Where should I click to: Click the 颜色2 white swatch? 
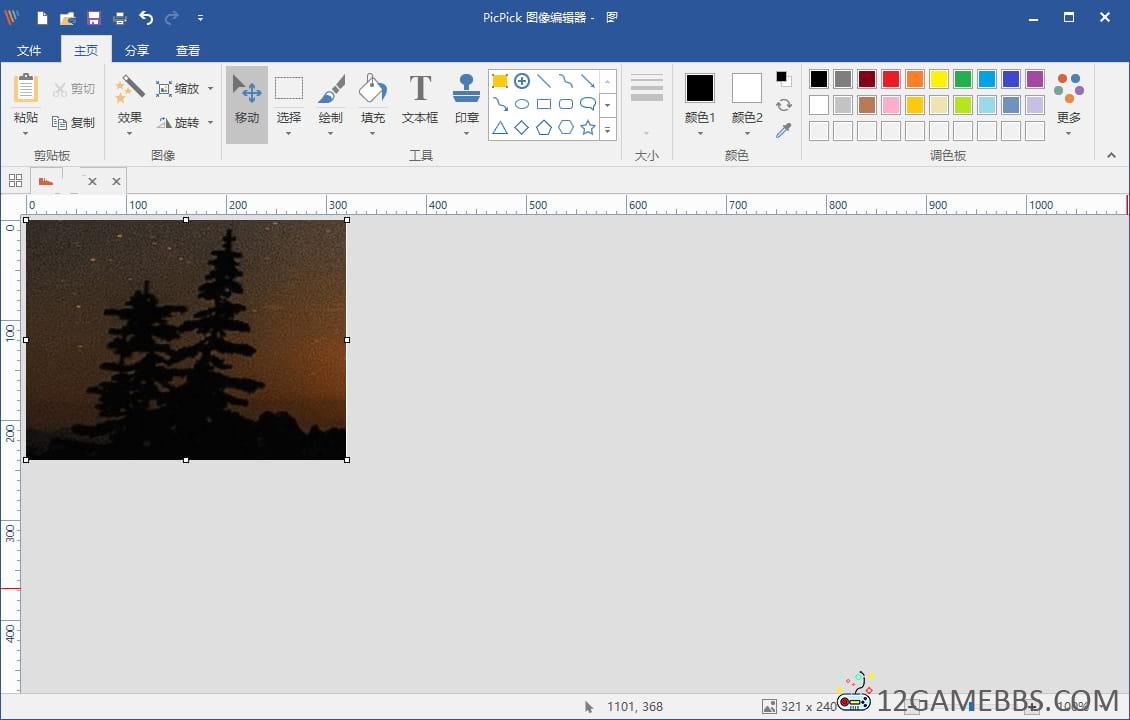[x=747, y=88]
